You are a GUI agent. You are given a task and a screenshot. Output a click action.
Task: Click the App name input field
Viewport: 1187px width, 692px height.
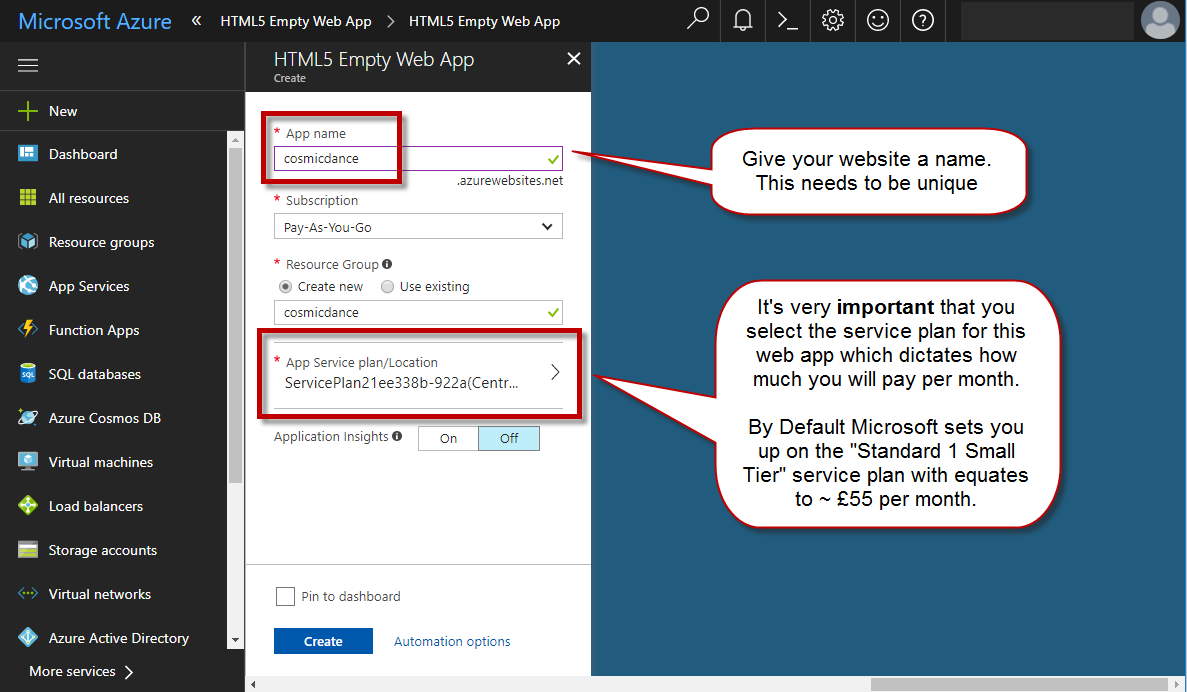(418, 158)
